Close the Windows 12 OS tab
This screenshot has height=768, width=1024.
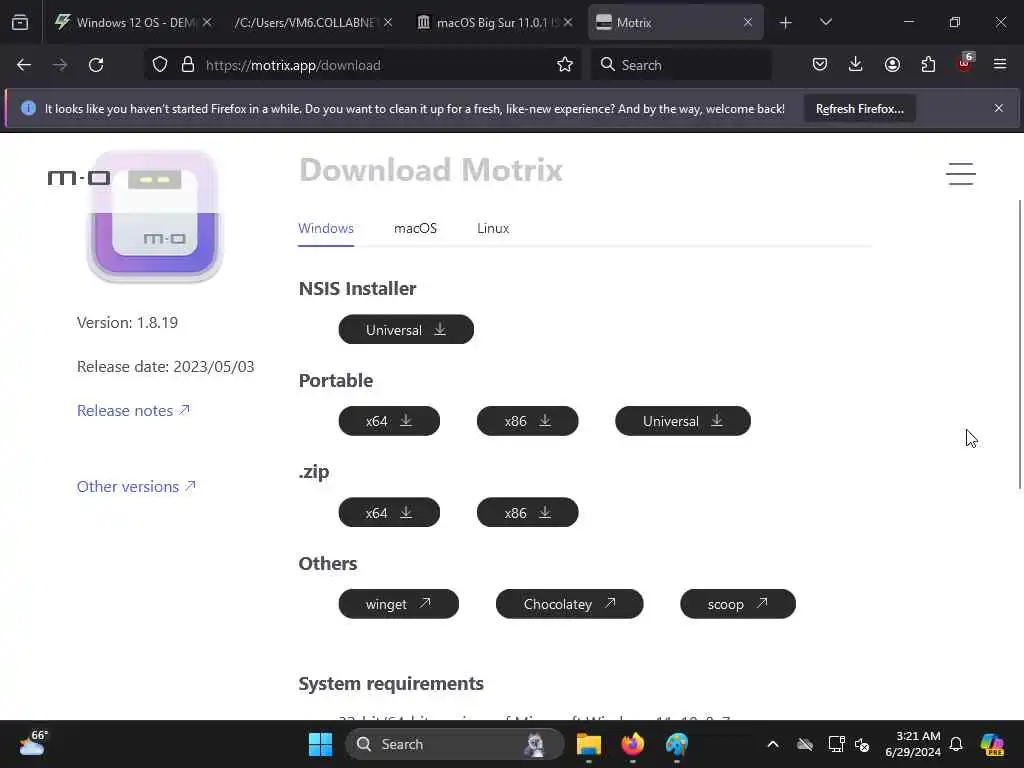[x=207, y=23]
